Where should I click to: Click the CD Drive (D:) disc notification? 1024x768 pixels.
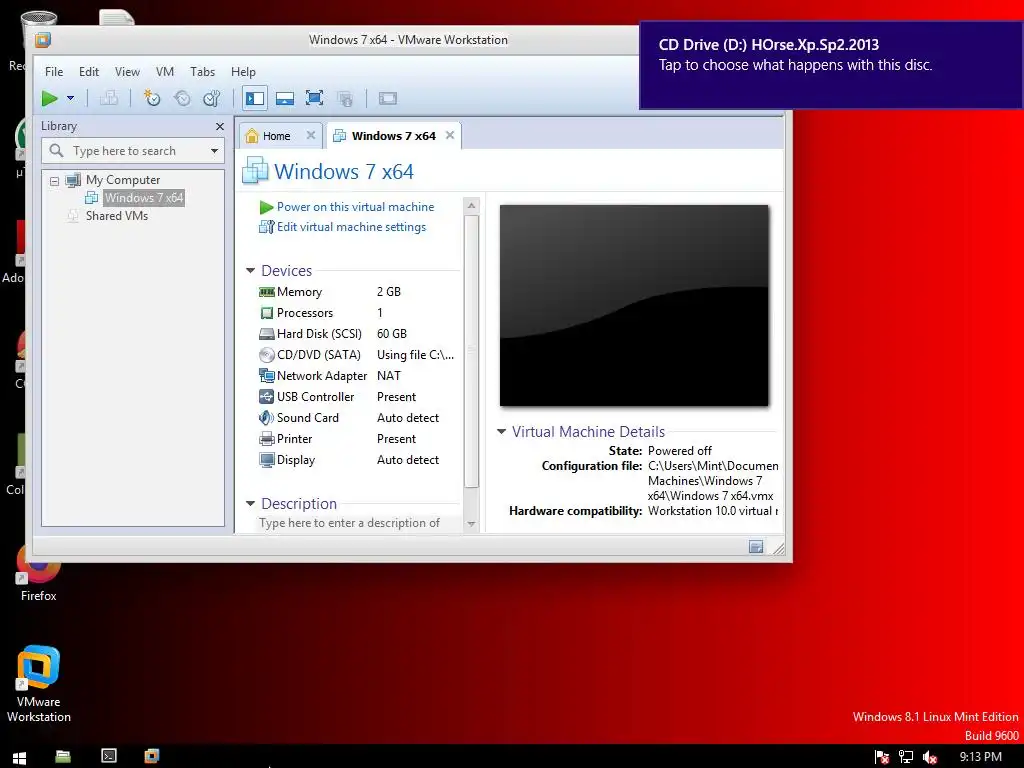831,65
